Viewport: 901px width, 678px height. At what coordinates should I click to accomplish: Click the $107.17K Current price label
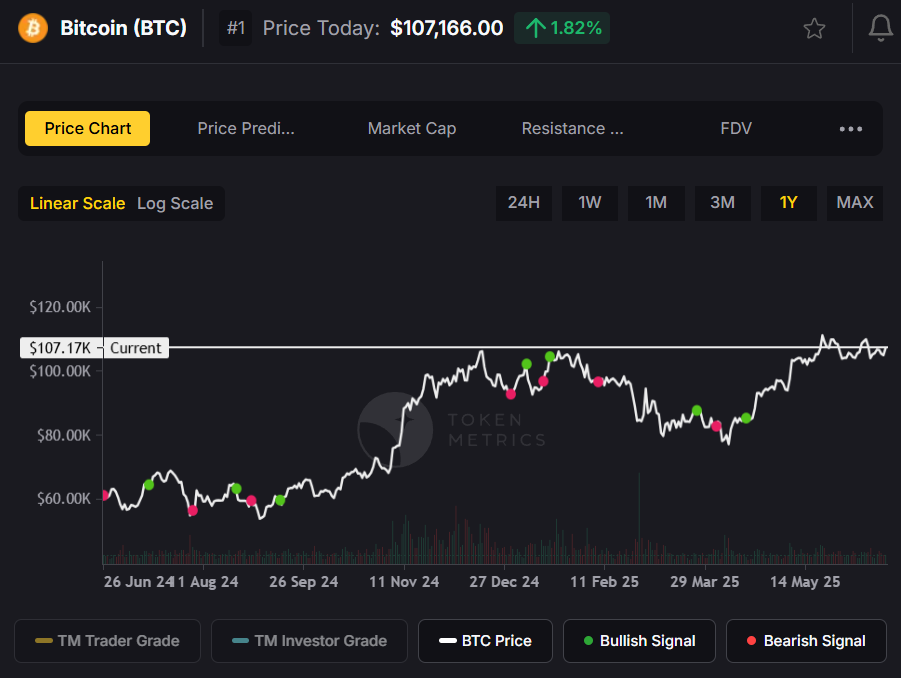click(x=94, y=348)
